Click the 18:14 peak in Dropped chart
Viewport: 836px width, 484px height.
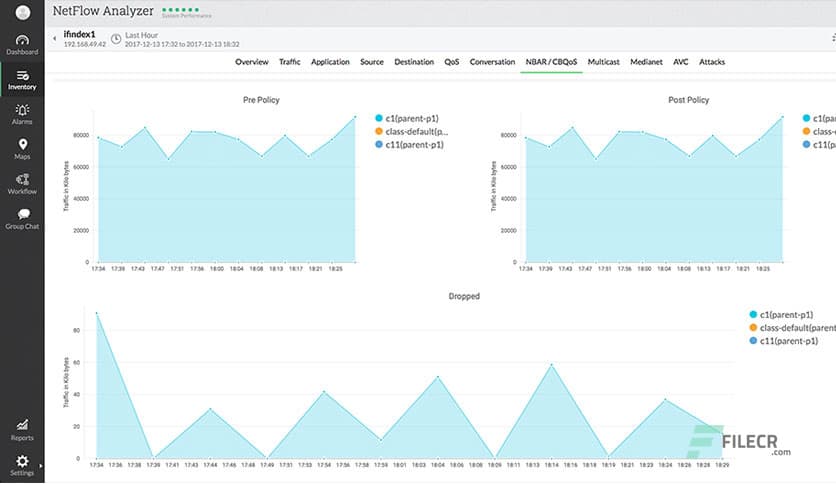[551, 365]
